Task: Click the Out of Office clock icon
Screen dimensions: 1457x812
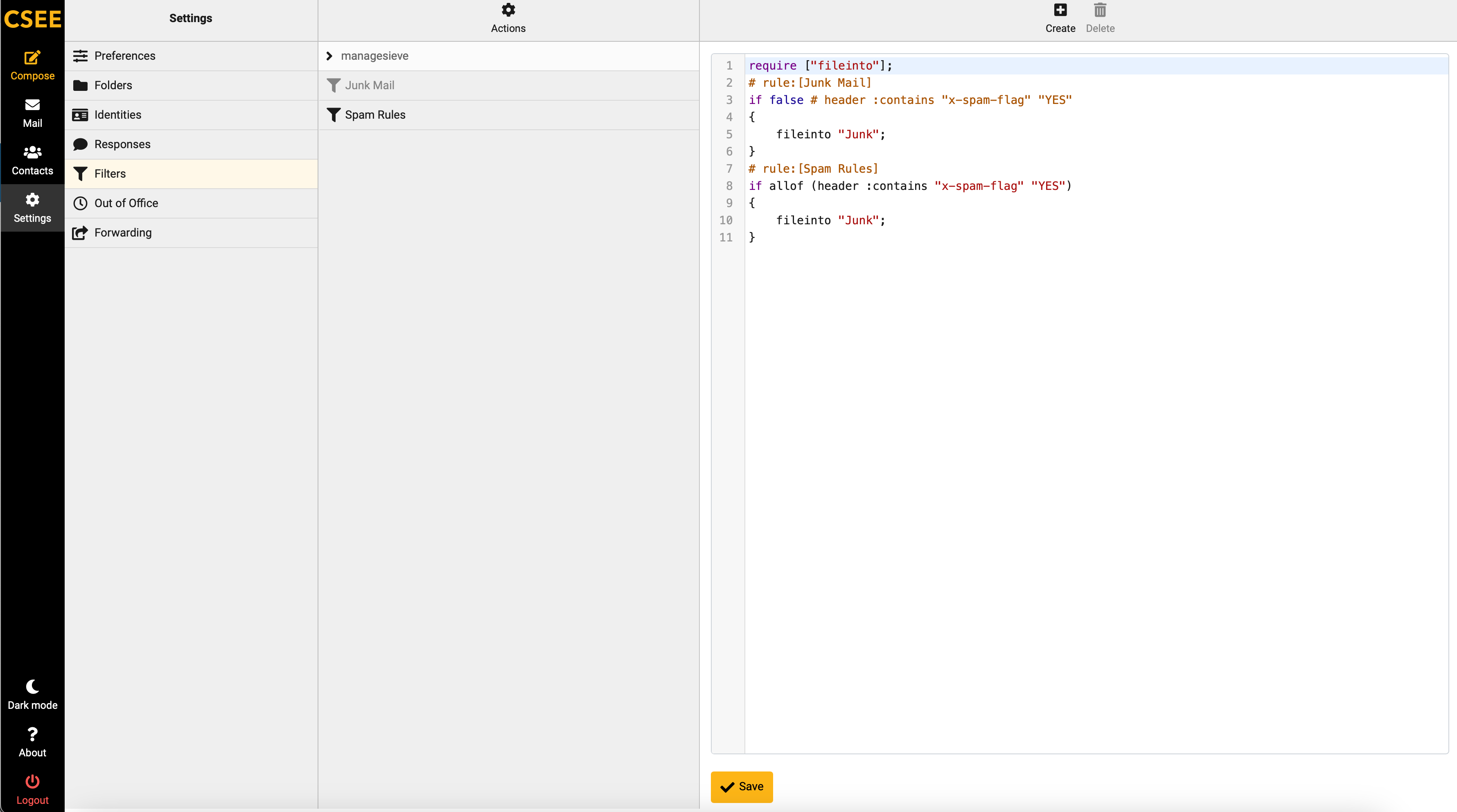Action: coord(80,203)
